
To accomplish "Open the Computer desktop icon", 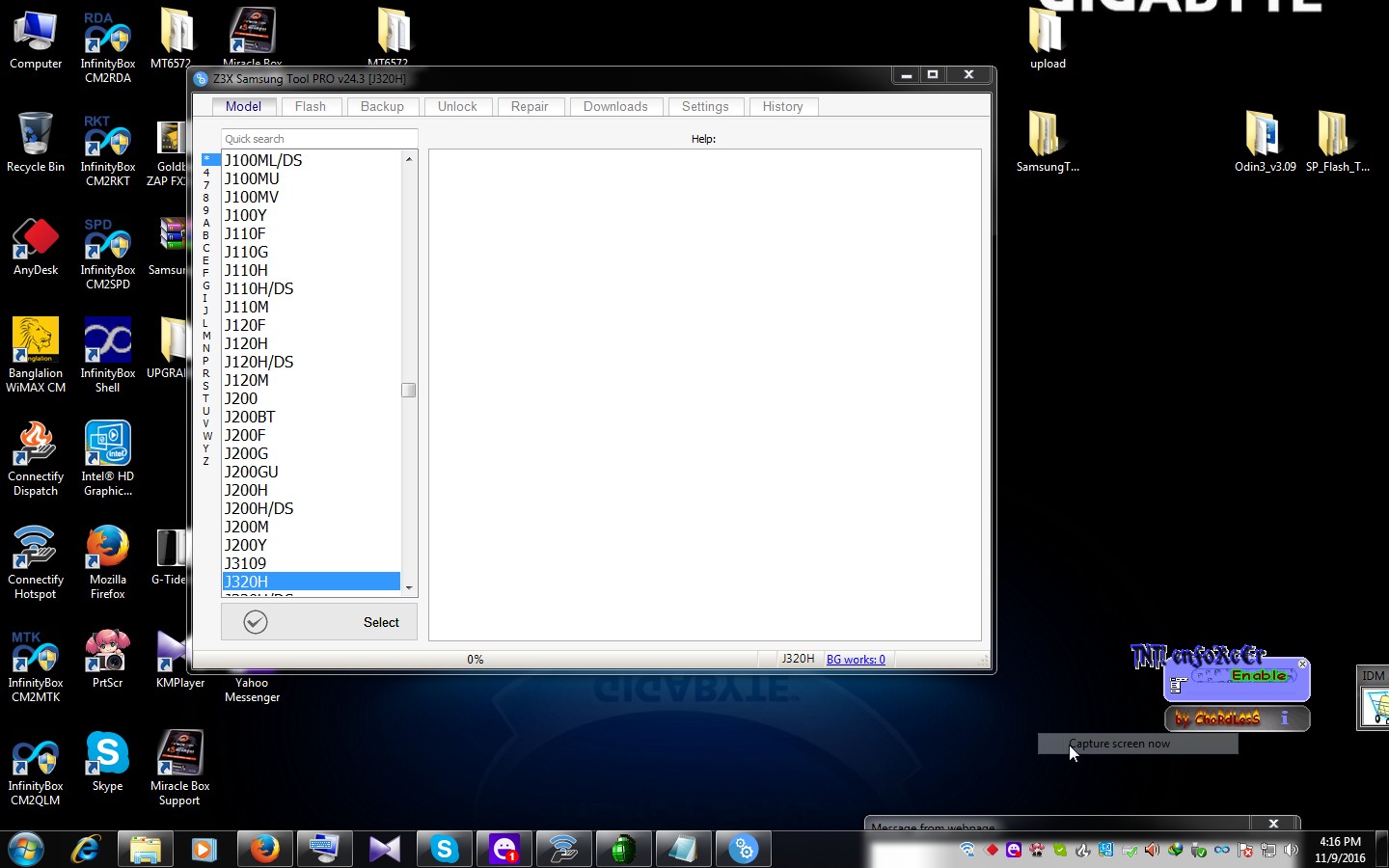I will tap(36, 40).
